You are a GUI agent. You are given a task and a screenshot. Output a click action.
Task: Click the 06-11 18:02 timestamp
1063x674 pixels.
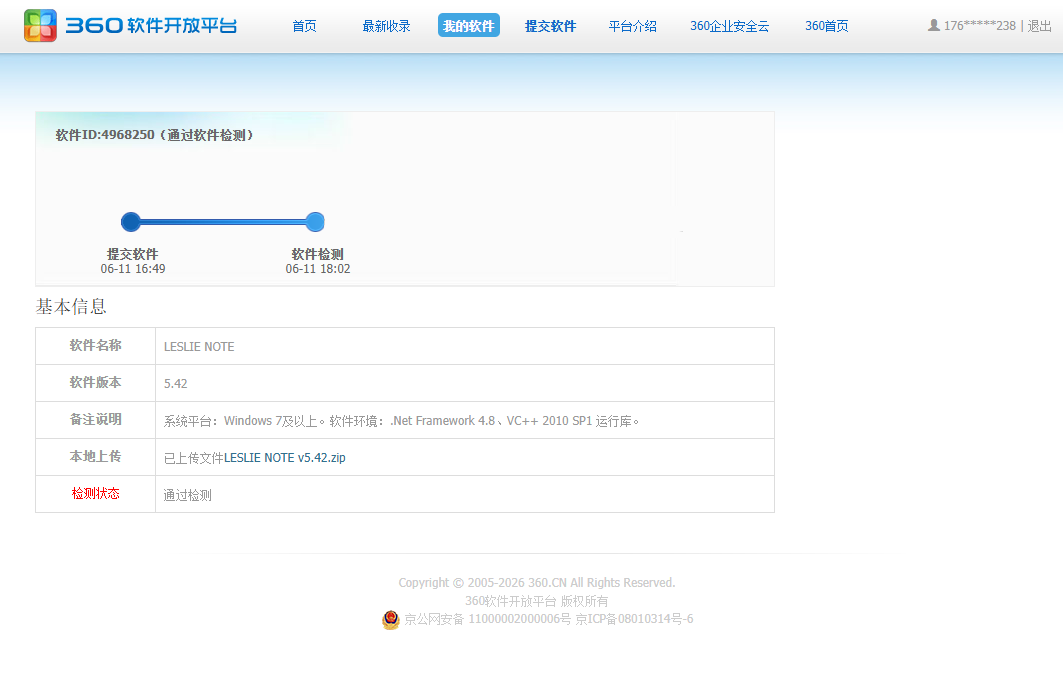(318, 269)
